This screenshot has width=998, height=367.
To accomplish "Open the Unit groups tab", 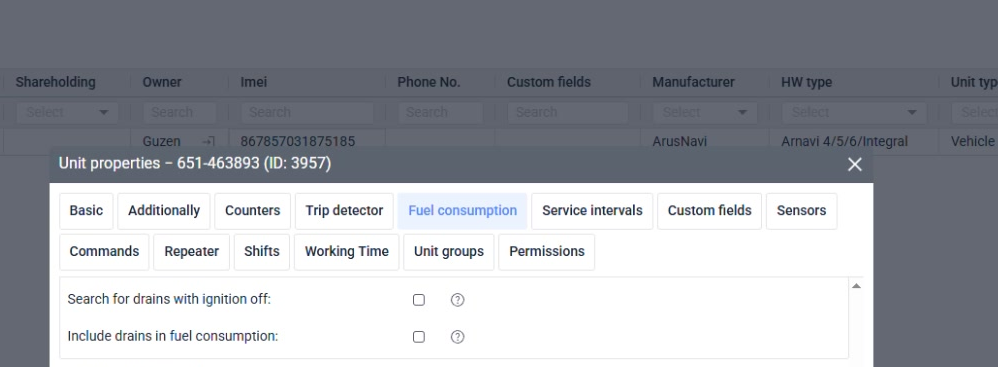I will pyautogui.click(x=449, y=251).
